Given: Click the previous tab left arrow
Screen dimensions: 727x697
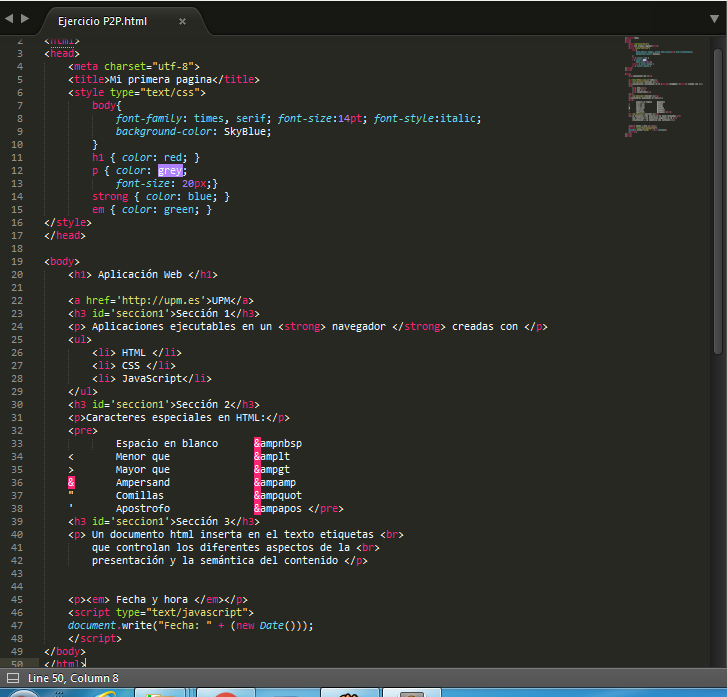Looking at the screenshot, I should coord(10,20).
